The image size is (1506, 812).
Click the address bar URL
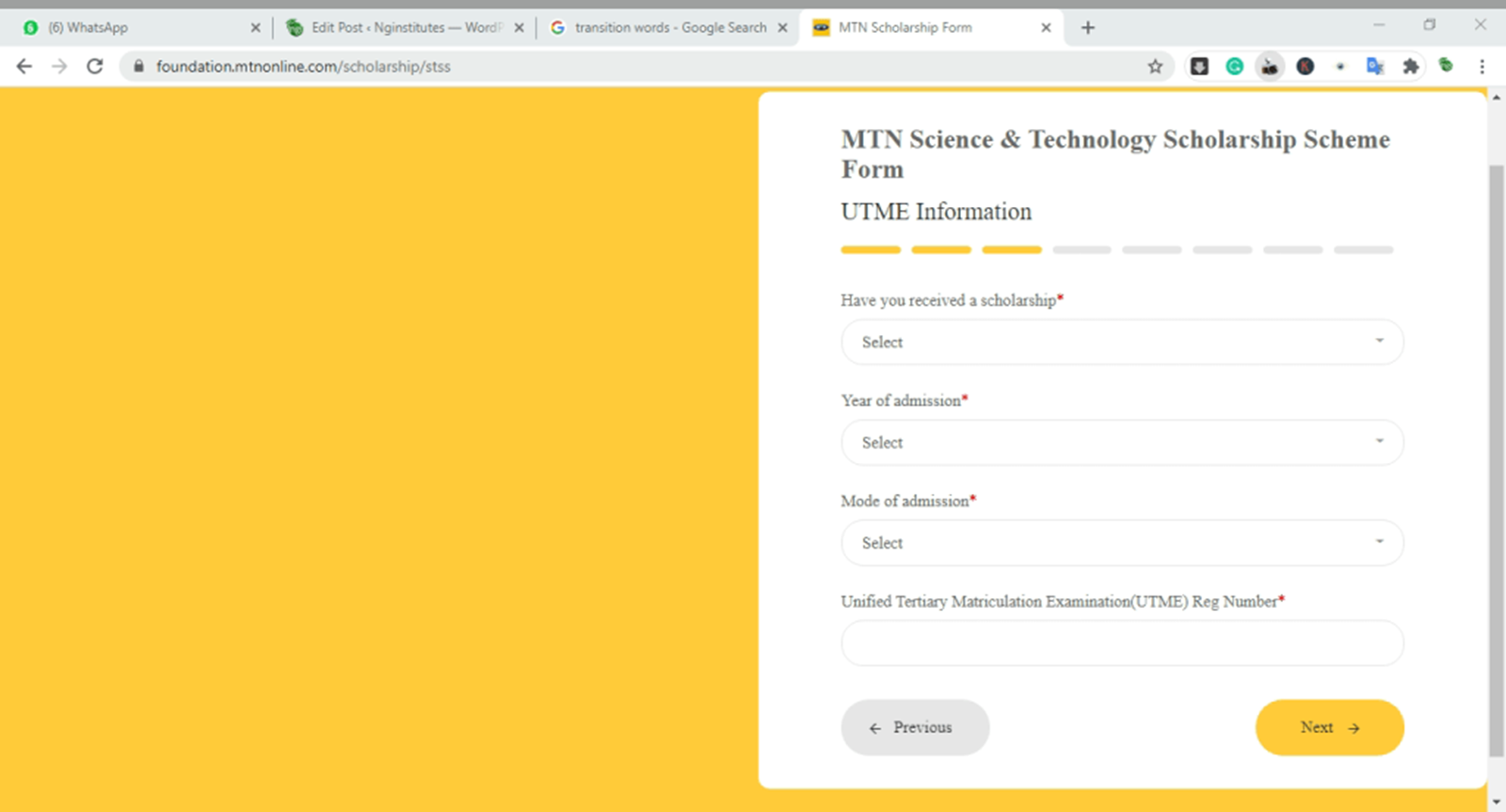click(303, 66)
